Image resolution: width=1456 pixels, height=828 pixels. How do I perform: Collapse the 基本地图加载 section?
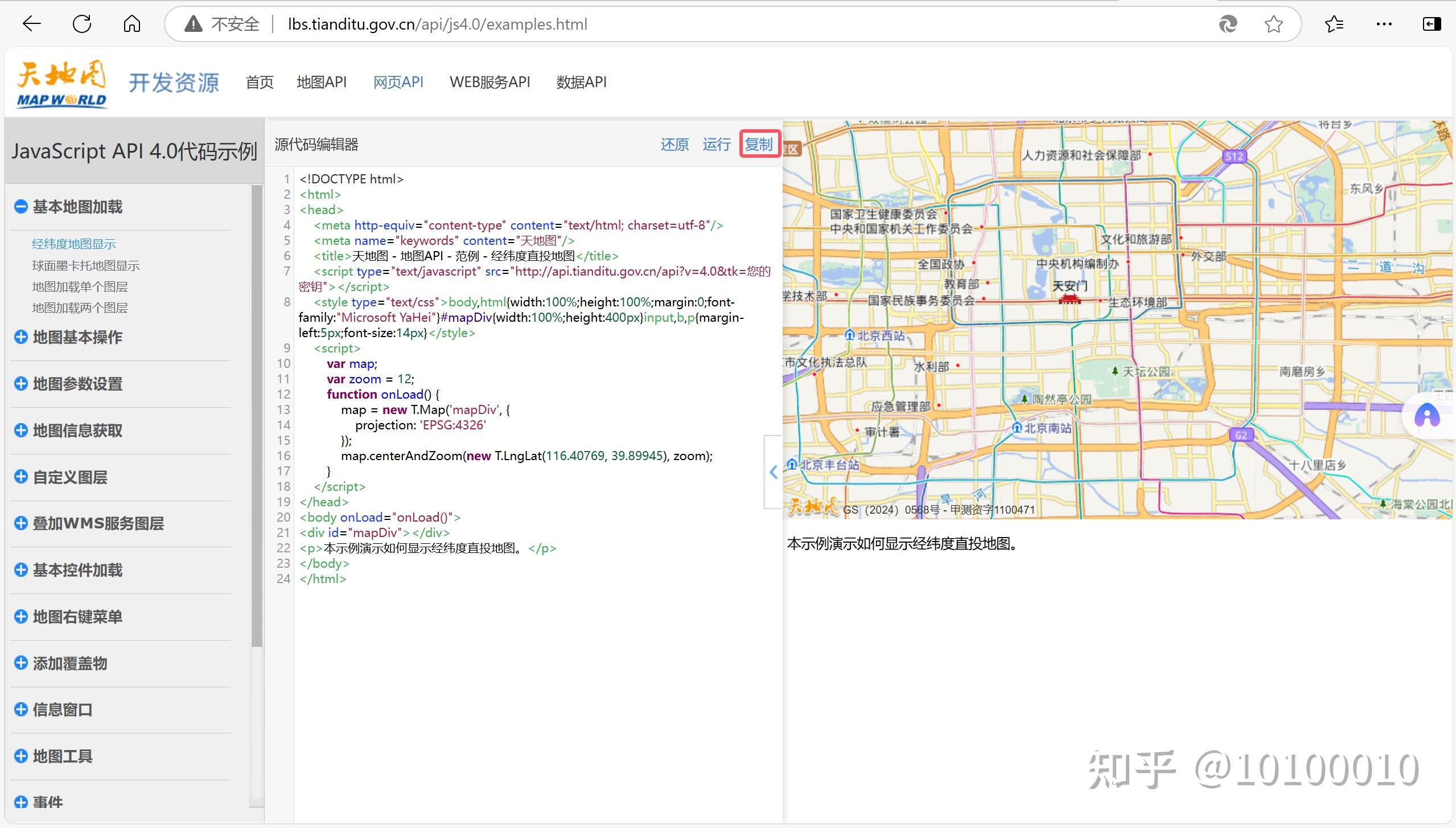tap(21, 207)
